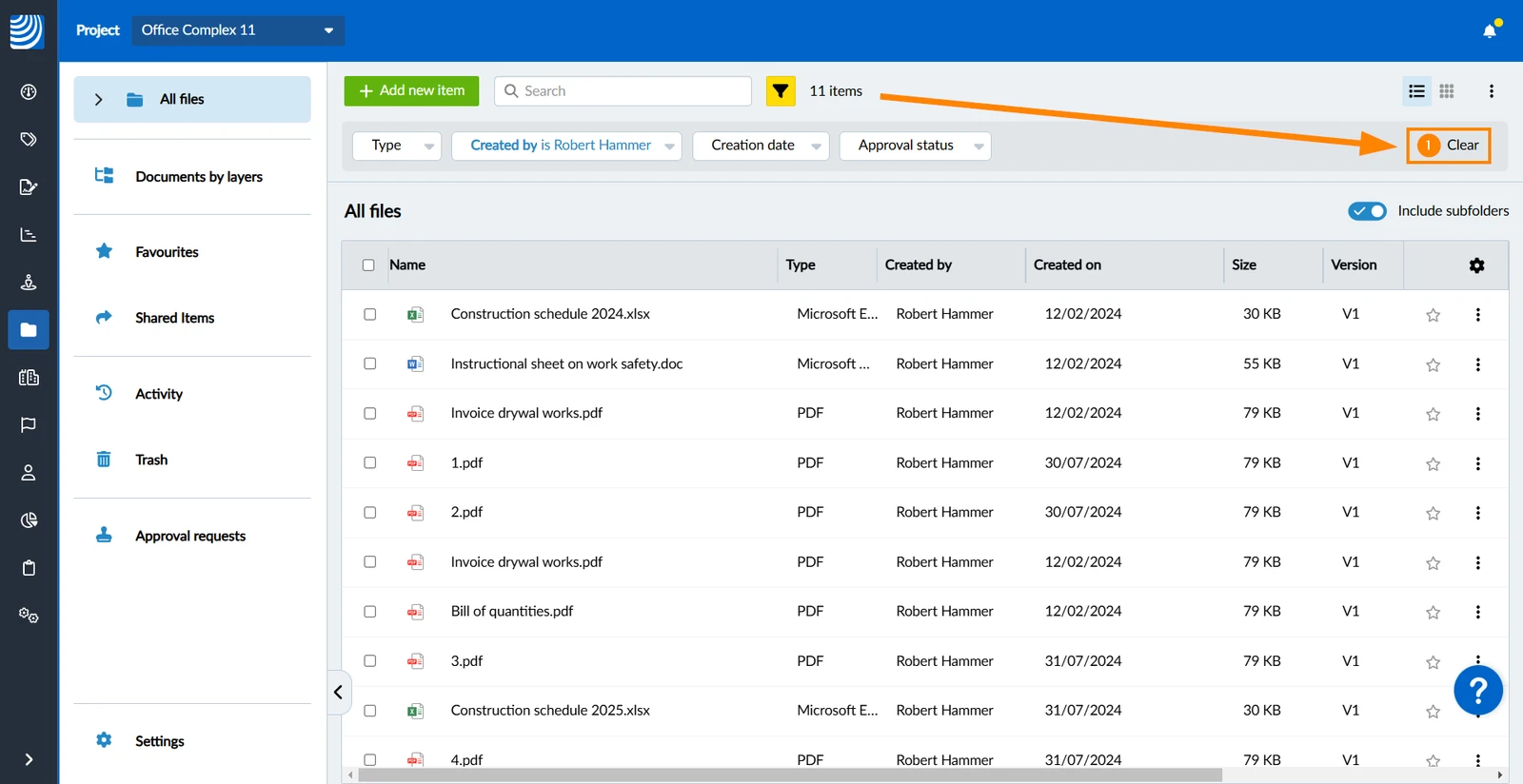
Task: Open the clipboard icon in left sidebar
Action: point(29,568)
